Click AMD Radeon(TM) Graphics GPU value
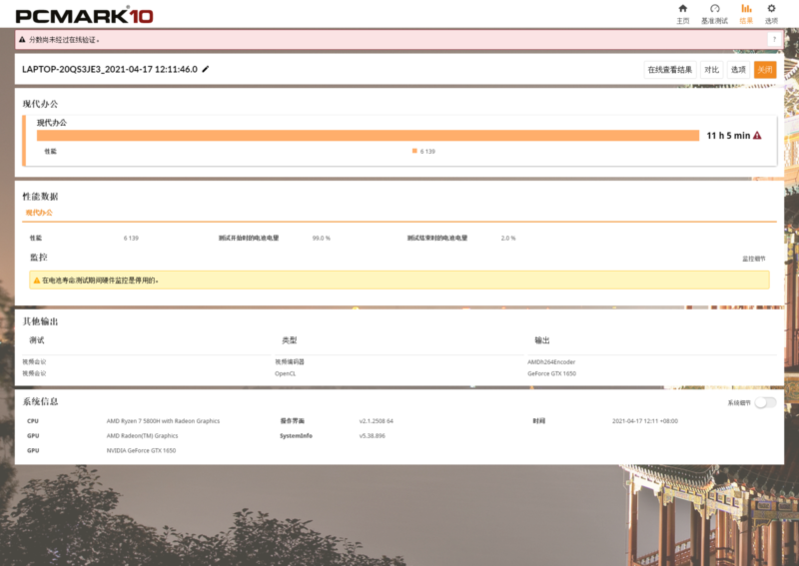Viewport: 799px width, 566px height. pyautogui.click(x=142, y=436)
